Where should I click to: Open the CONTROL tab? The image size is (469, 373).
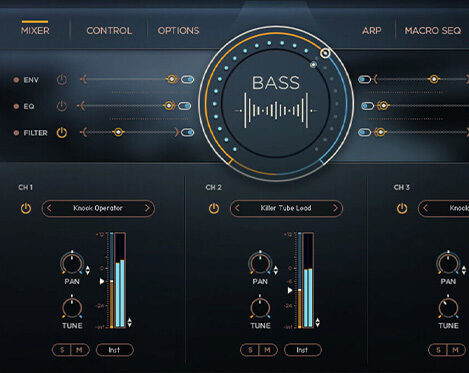109,31
